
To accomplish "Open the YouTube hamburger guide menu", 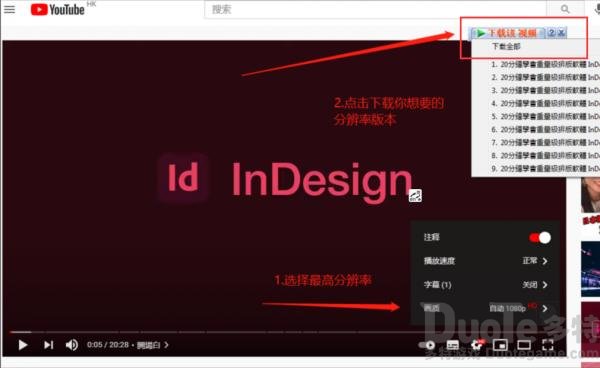I will pos(9,9).
